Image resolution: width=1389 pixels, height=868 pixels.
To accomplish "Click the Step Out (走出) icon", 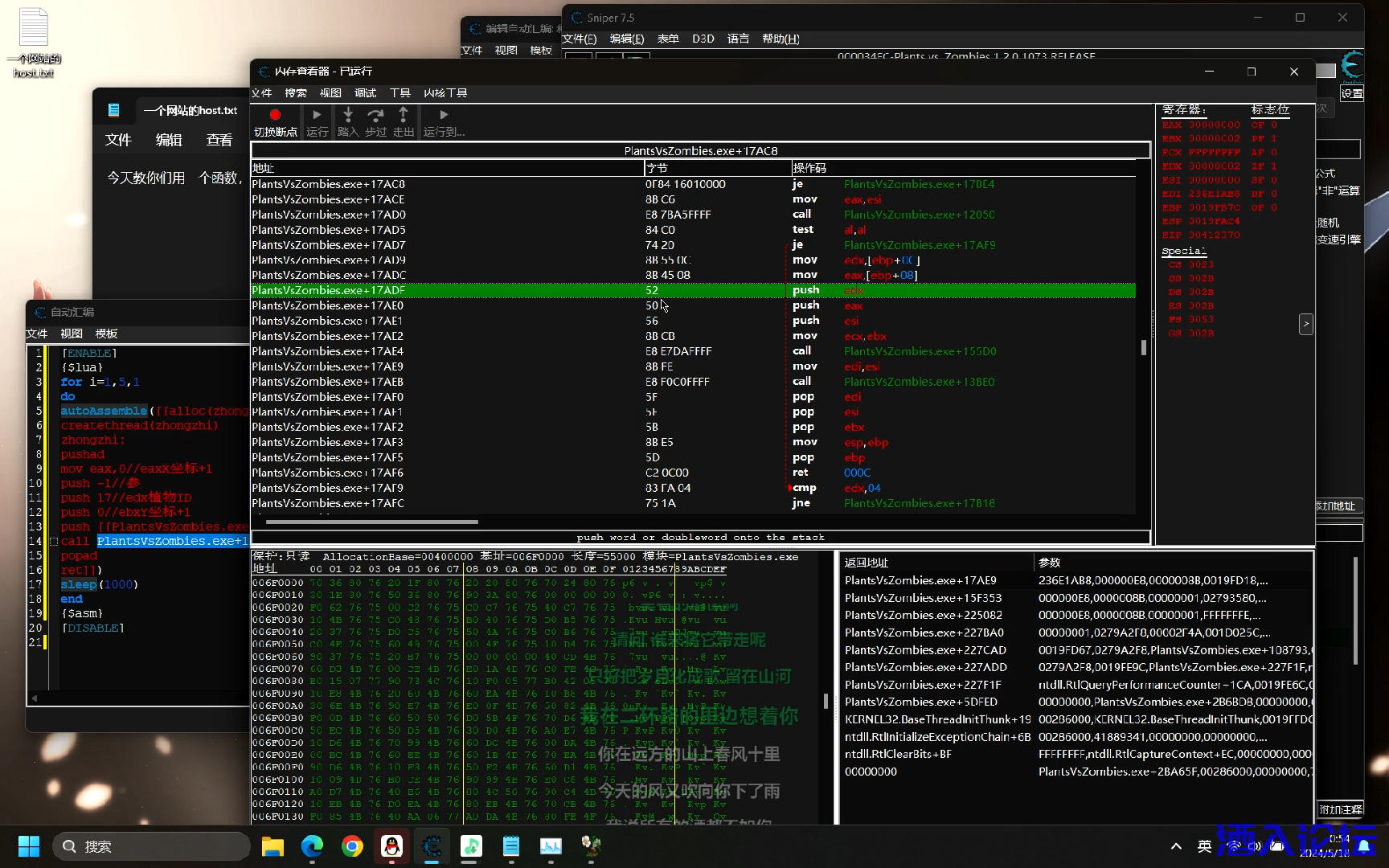I will coord(404,115).
